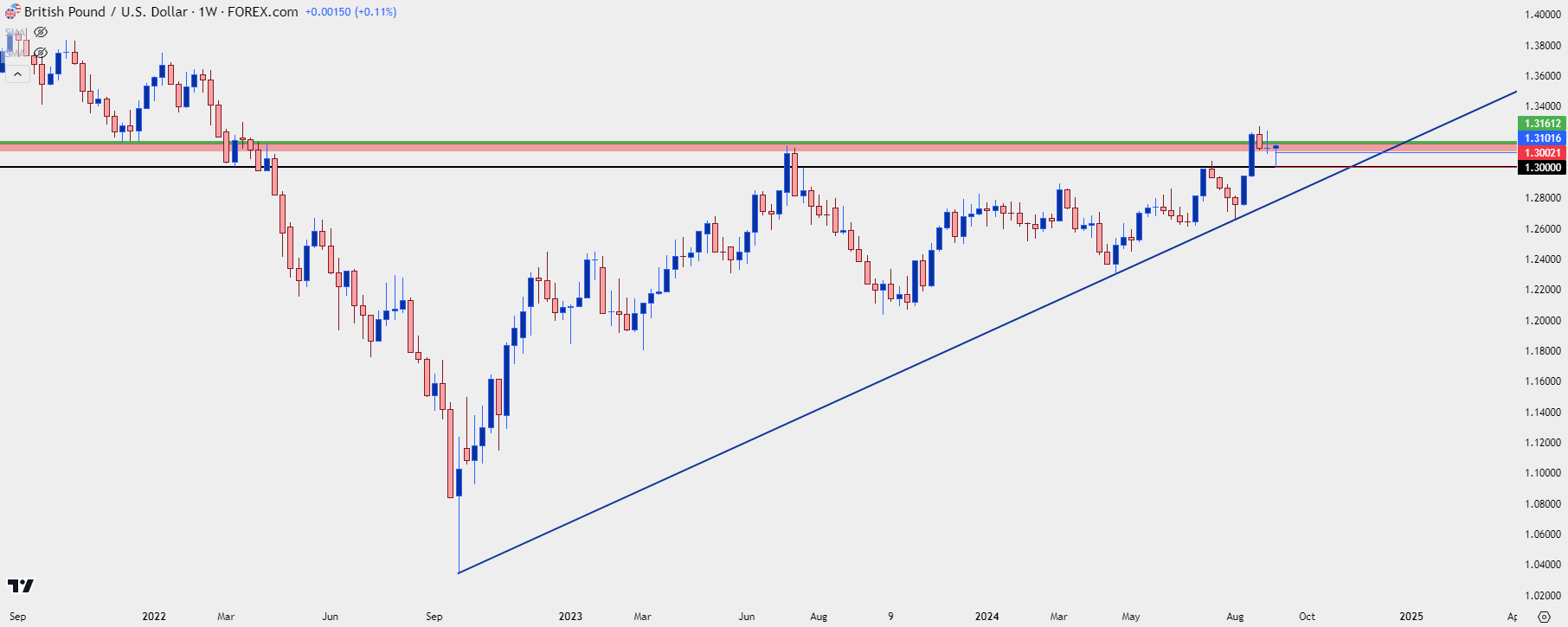This screenshot has height=627, width=1568.
Task: Click the GBP/USD flag symbol icon
Action: (x=12, y=12)
